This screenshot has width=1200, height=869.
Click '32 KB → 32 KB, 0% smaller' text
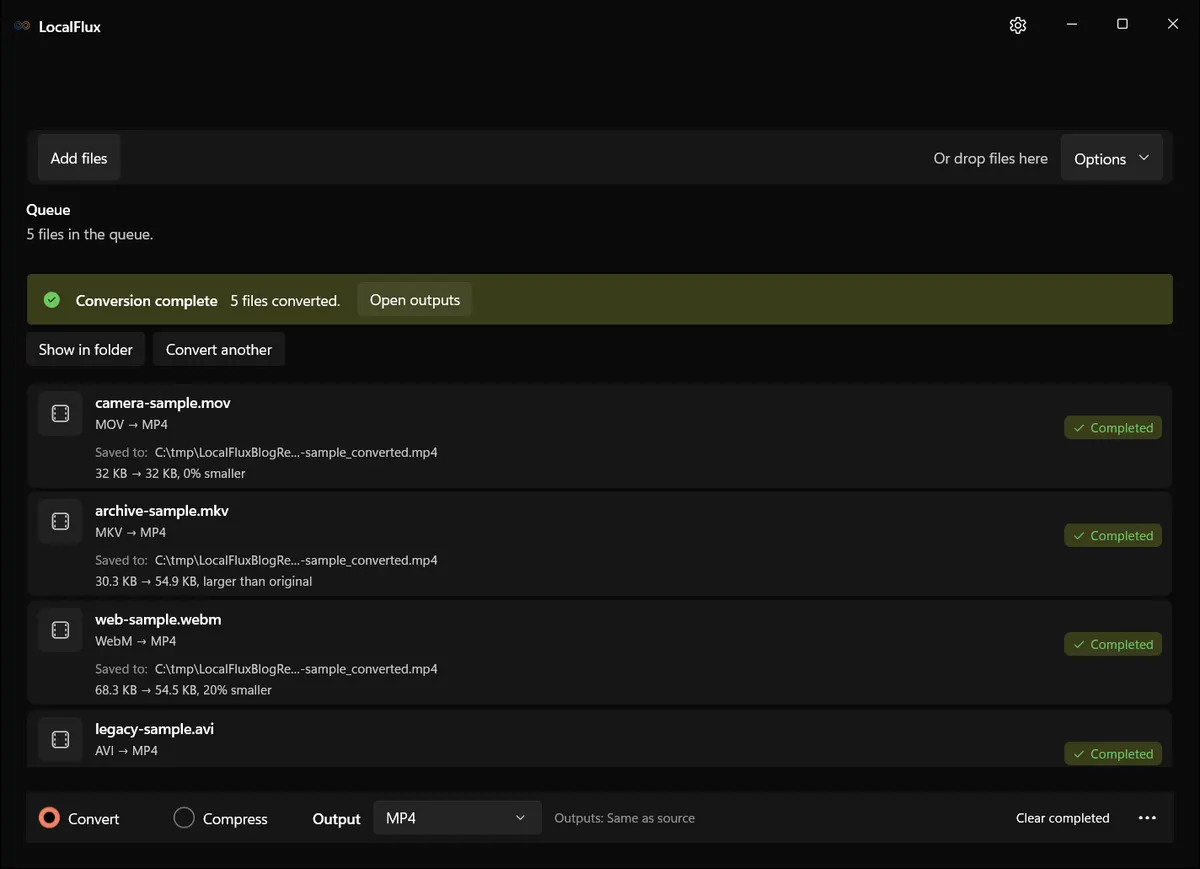coord(170,473)
